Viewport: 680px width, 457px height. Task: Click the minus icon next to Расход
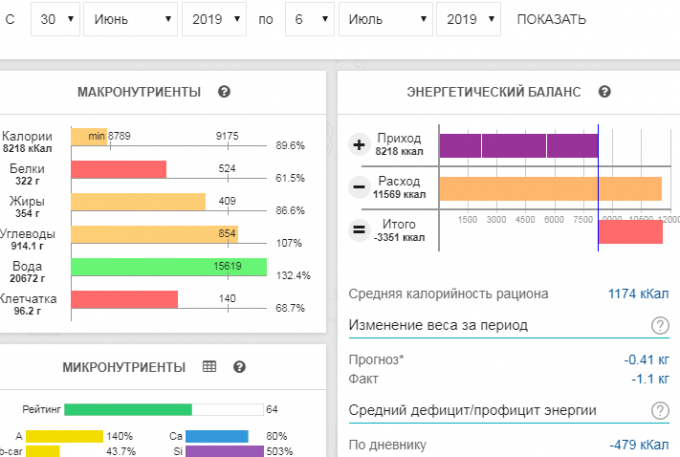tap(360, 187)
